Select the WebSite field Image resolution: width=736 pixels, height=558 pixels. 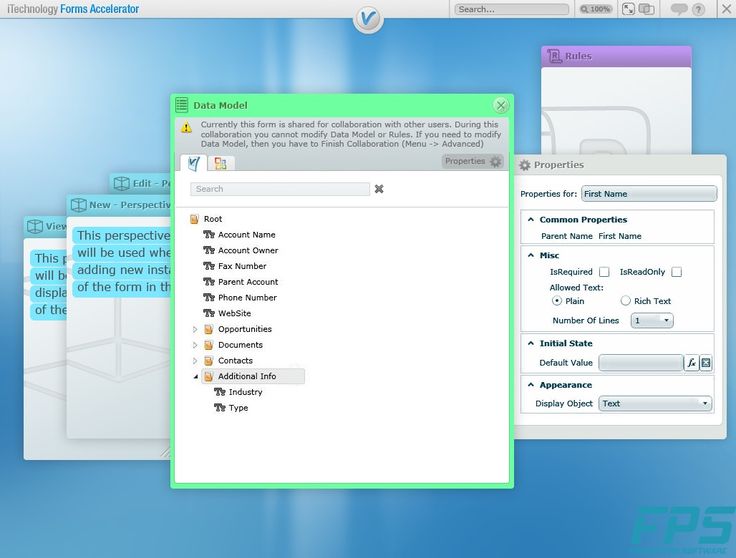234,313
